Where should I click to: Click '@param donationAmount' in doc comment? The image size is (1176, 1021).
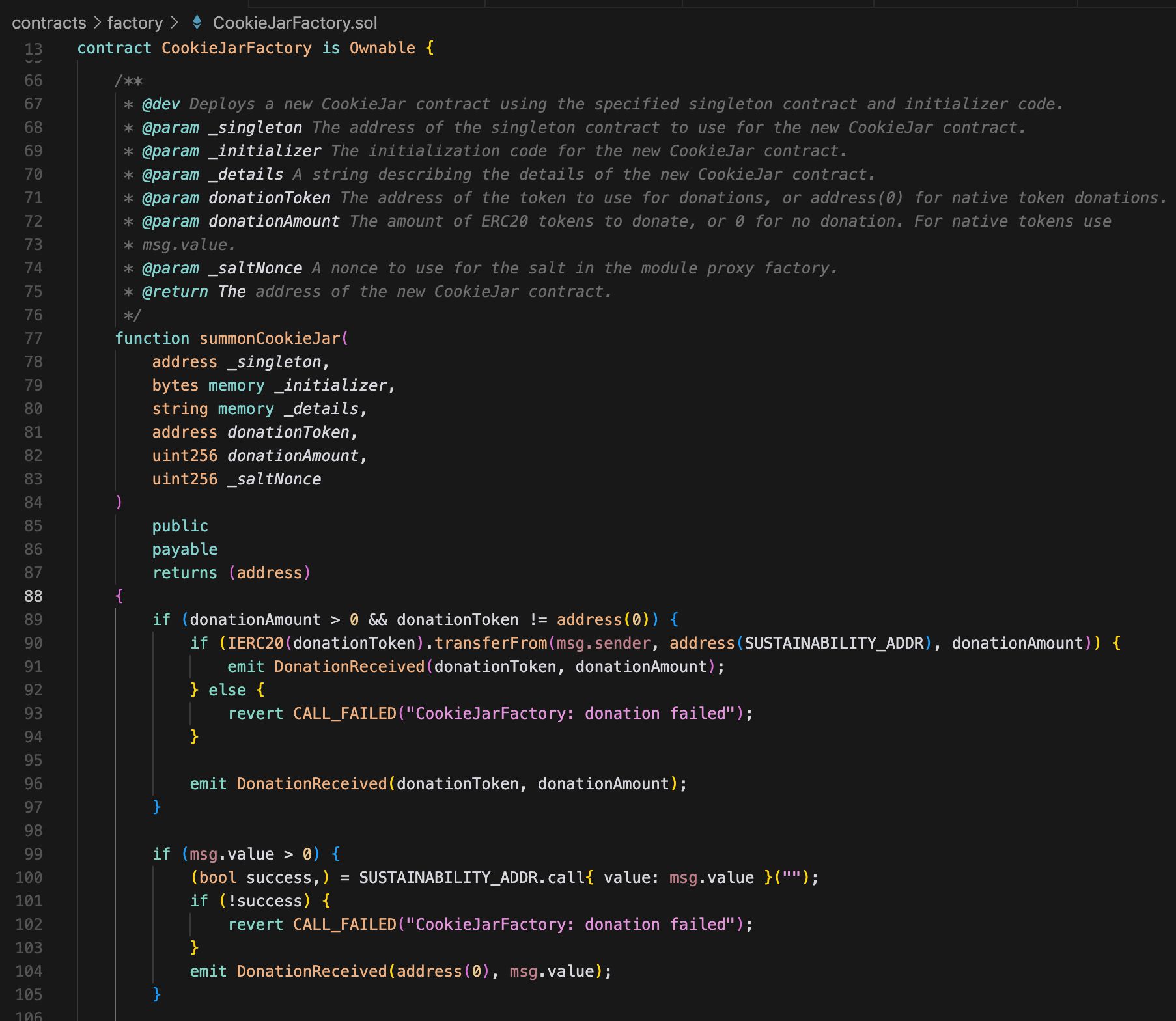241,221
